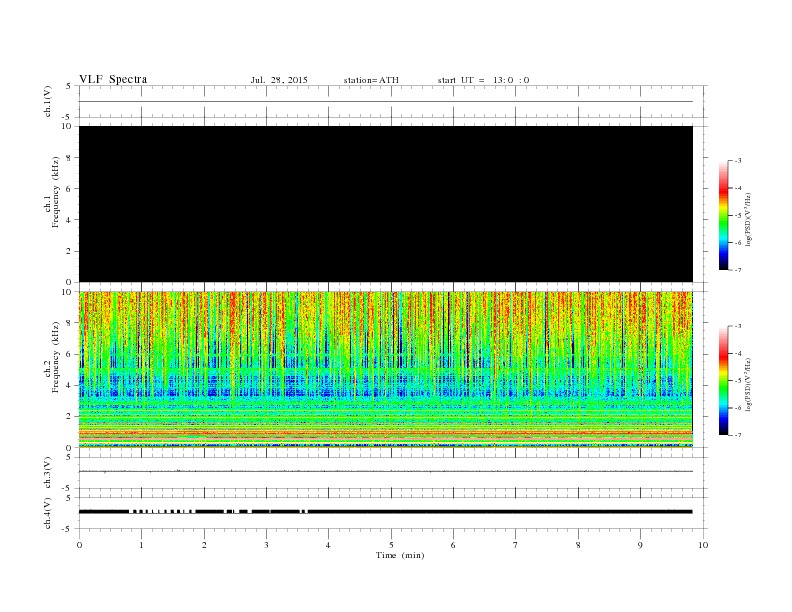Click the 'VLF Spectra' title text
Viewport: 792px width, 612px height.
(113, 79)
